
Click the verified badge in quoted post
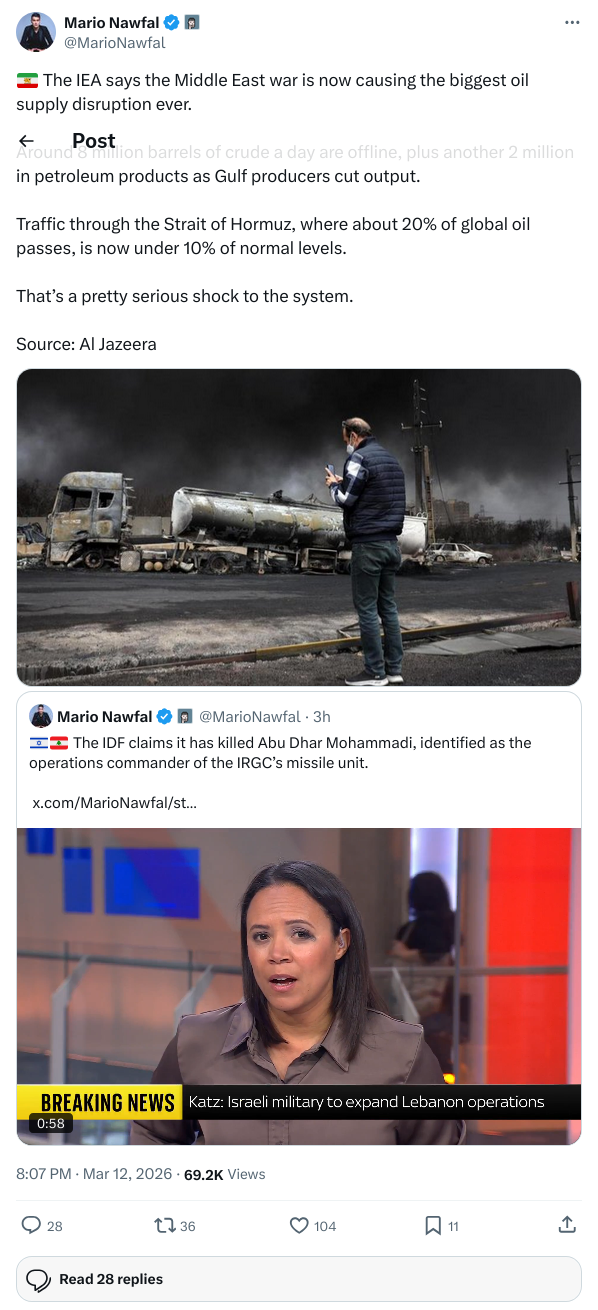click(x=165, y=717)
